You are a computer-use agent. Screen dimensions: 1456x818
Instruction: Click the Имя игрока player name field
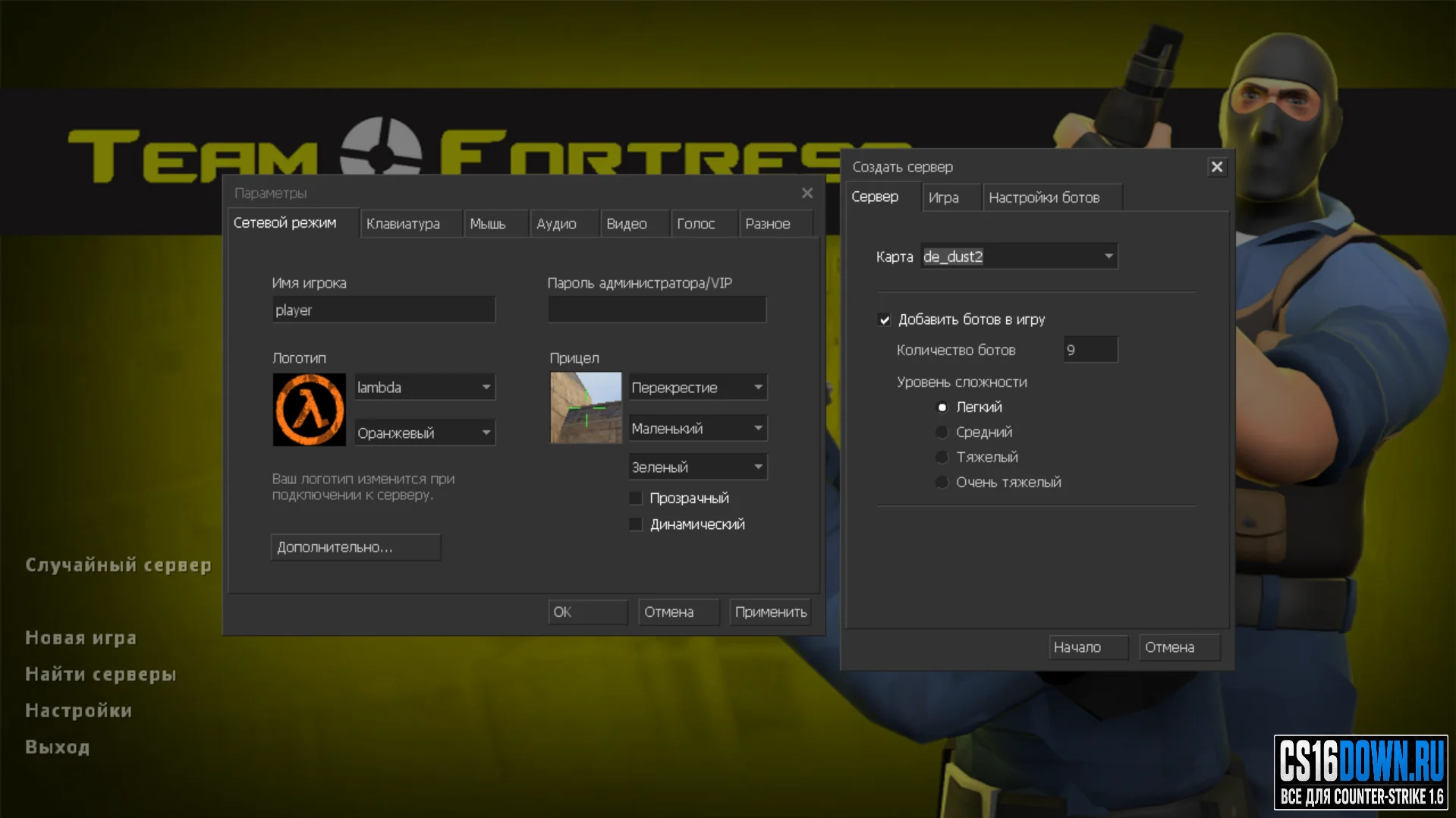384,310
